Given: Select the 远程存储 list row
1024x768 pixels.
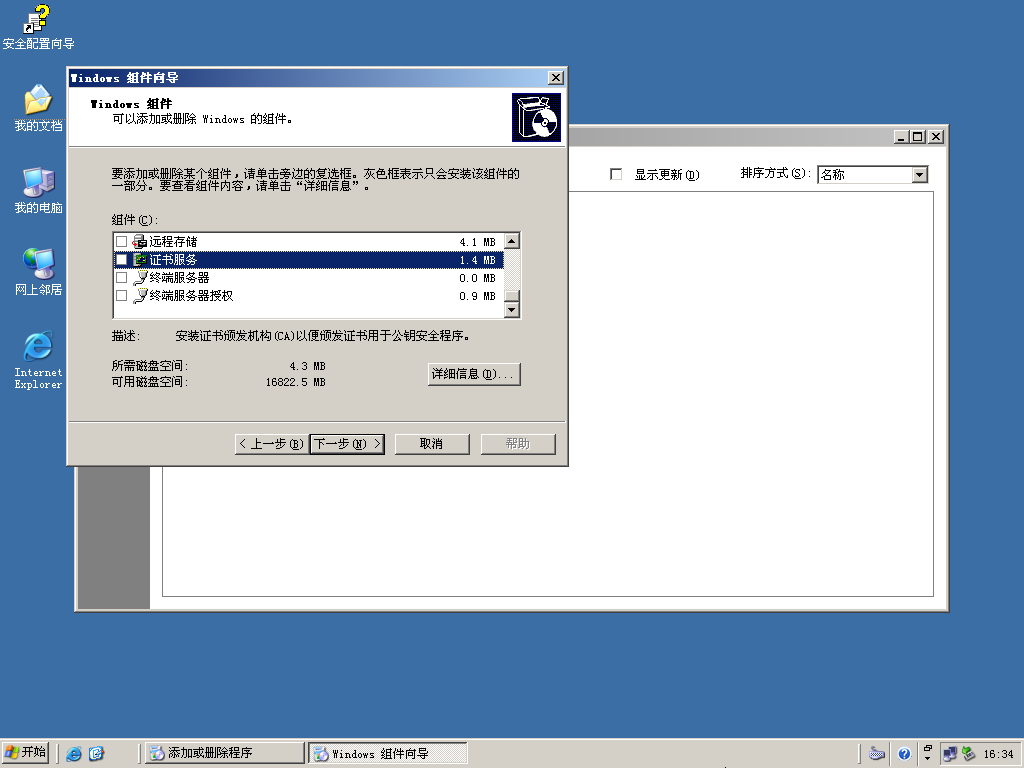Looking at the screenshot, I should pos(308,242).
